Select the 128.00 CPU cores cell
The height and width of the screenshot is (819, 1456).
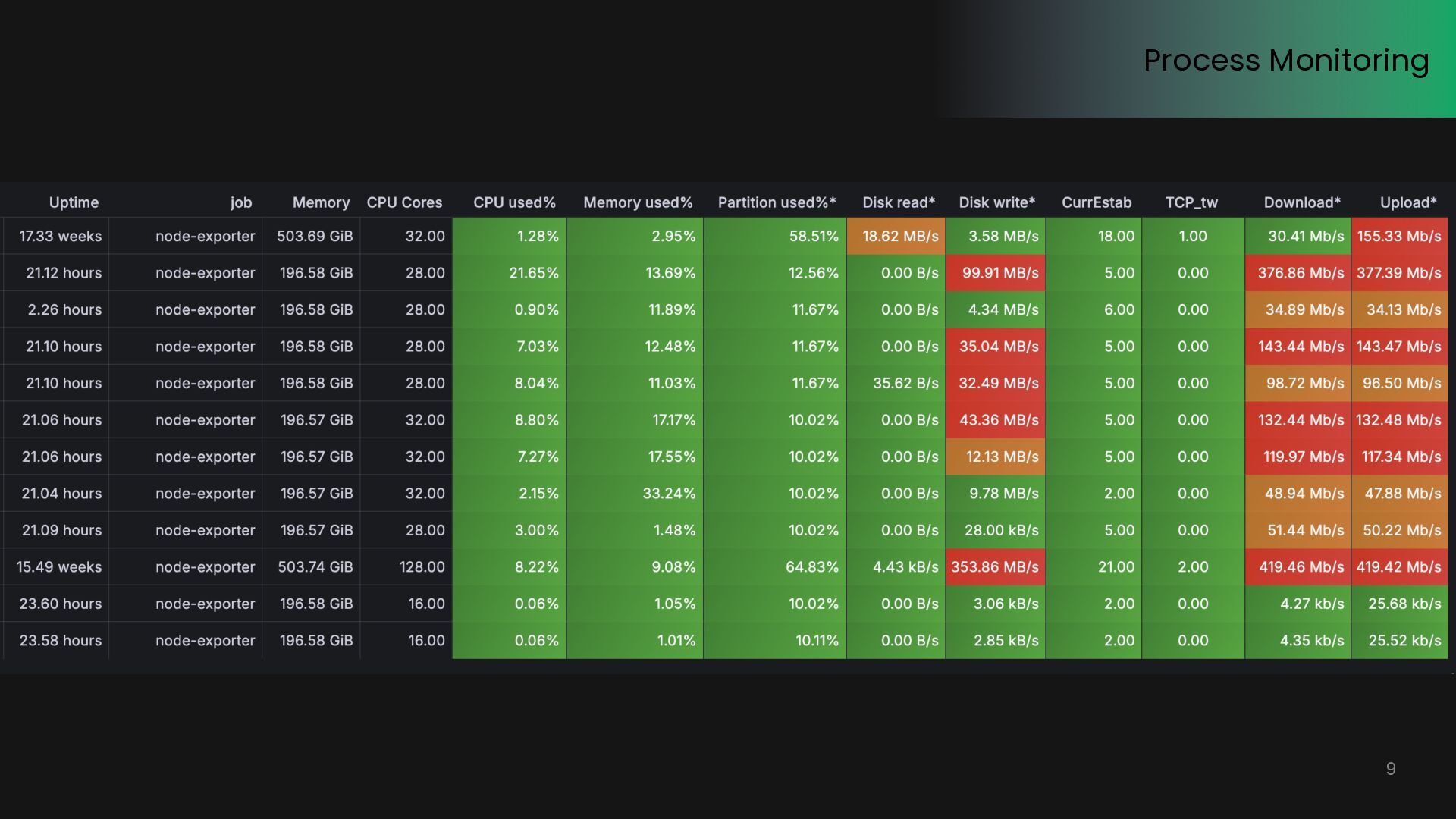point(422,567)
